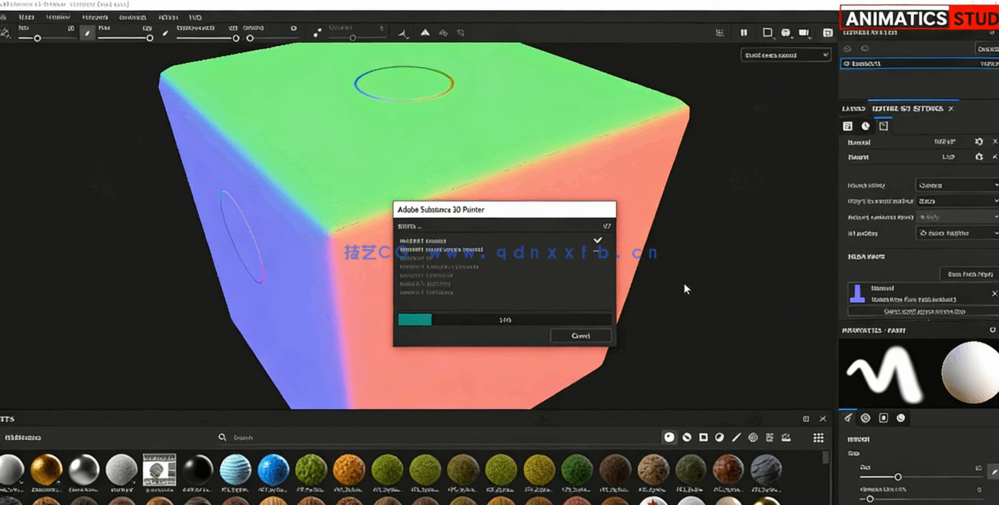Open the last dropdown in Texture Set Settings
The width and height of the screenshot is (999, 505).
tap(956, 233)
